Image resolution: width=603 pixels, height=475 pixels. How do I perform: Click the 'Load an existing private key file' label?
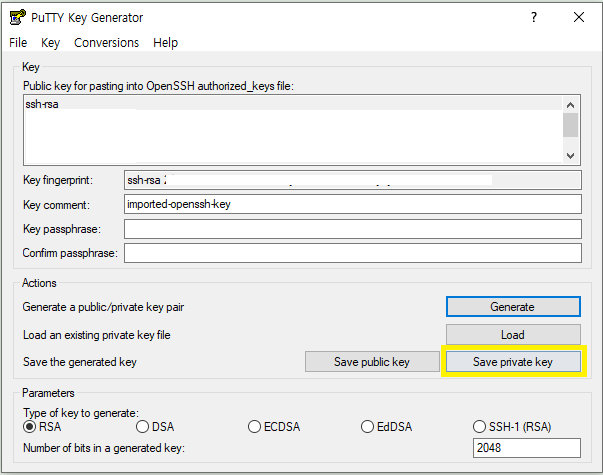pos(97,335)
